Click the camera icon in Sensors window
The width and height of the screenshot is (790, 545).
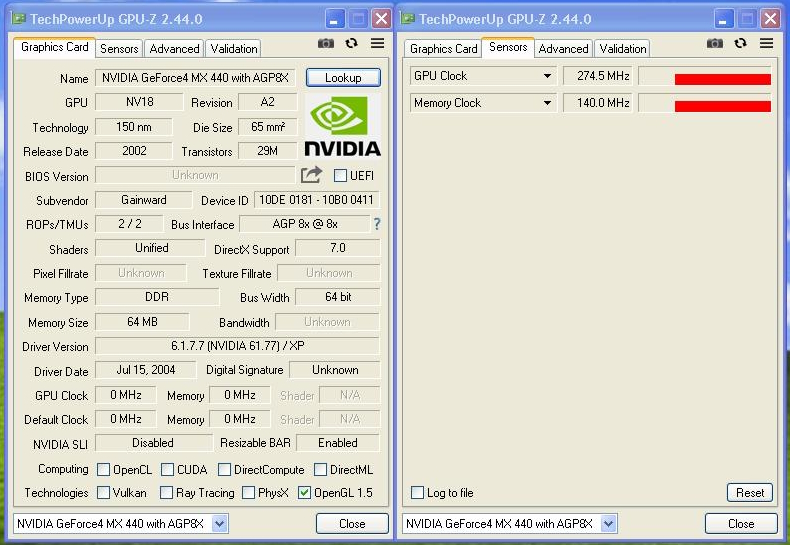715,44
